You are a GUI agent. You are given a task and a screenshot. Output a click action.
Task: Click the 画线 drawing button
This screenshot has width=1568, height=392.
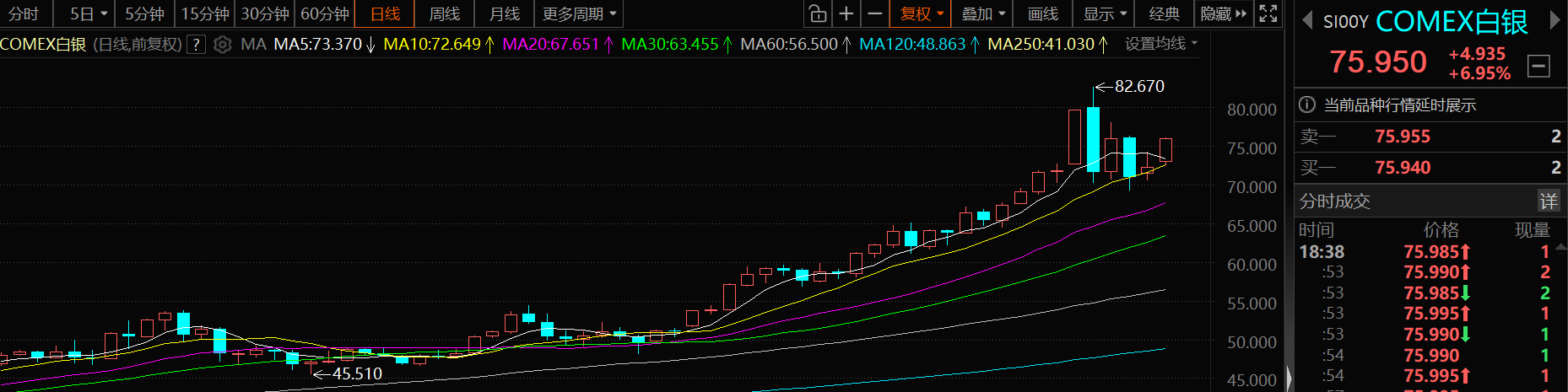(x=1043, y=13)
